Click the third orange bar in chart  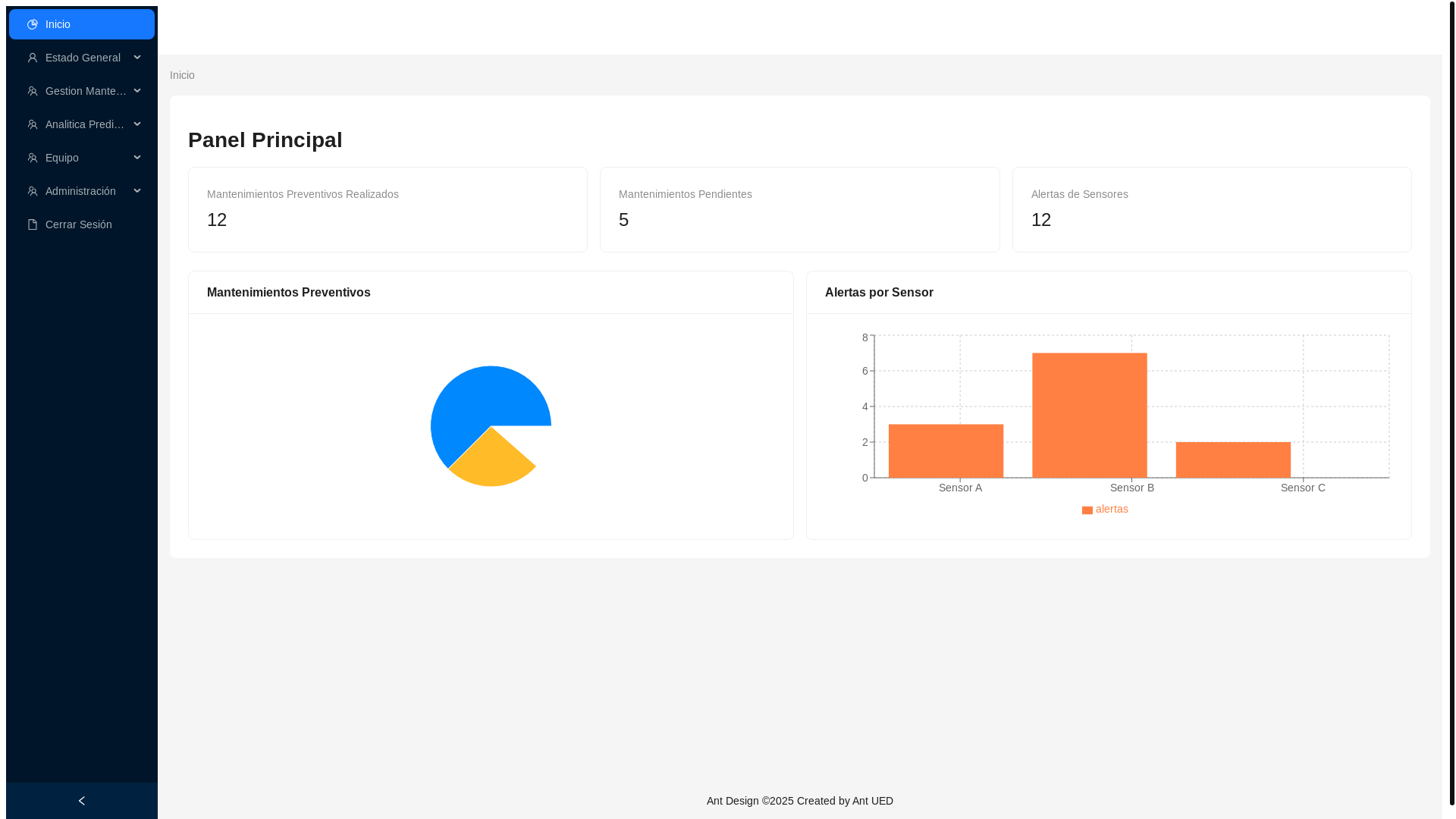point(1233,460)
